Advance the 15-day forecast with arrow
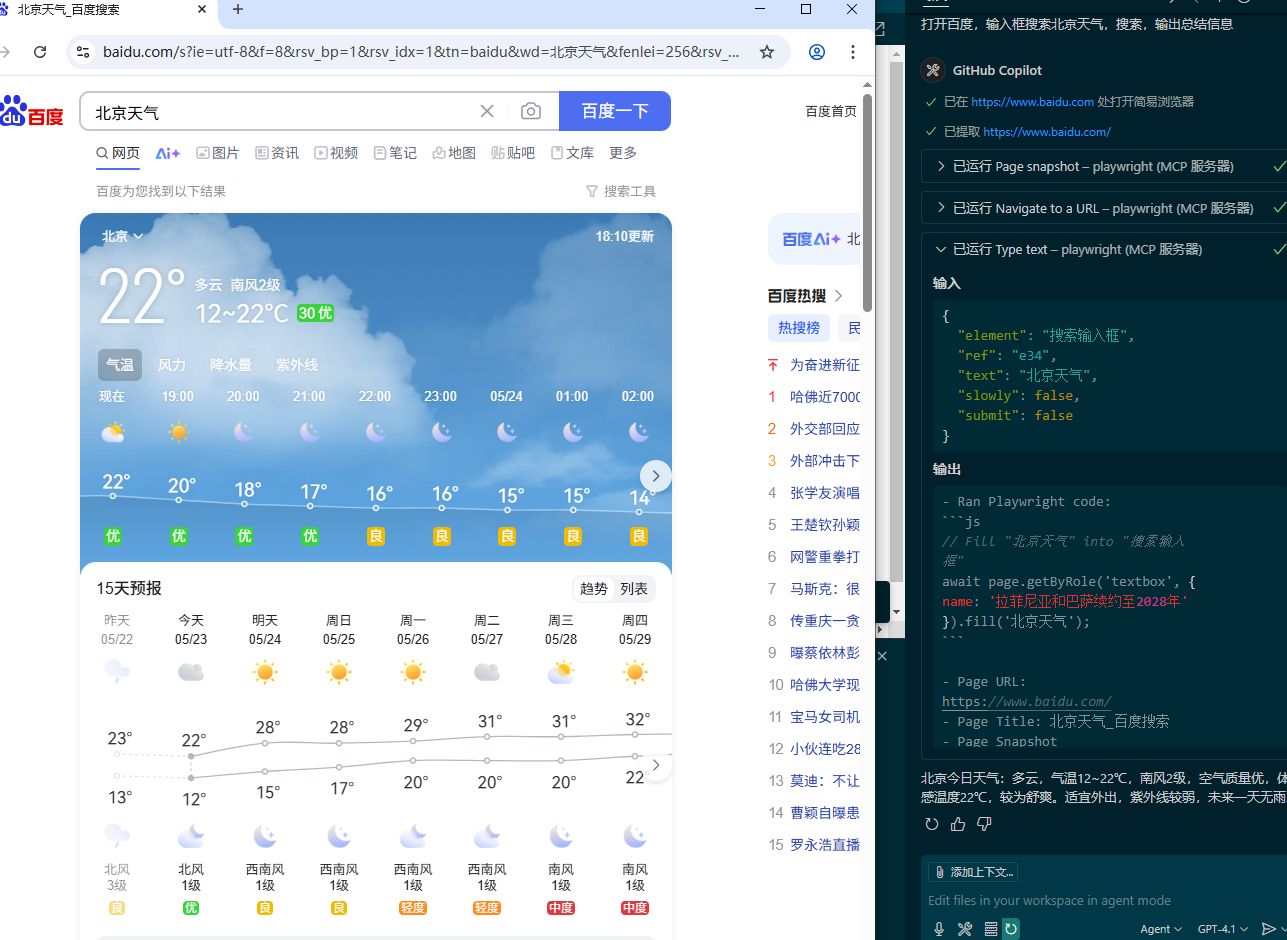This screenshot has height=940, width=1287. 656,765
